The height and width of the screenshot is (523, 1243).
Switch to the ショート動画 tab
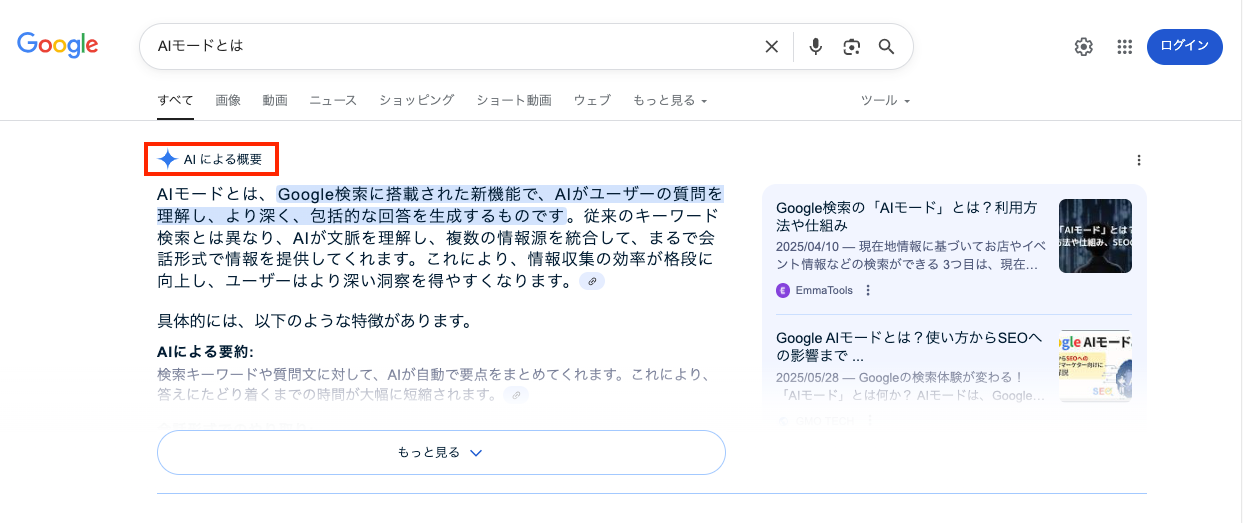pyautogui.click(x=514, y=101)
